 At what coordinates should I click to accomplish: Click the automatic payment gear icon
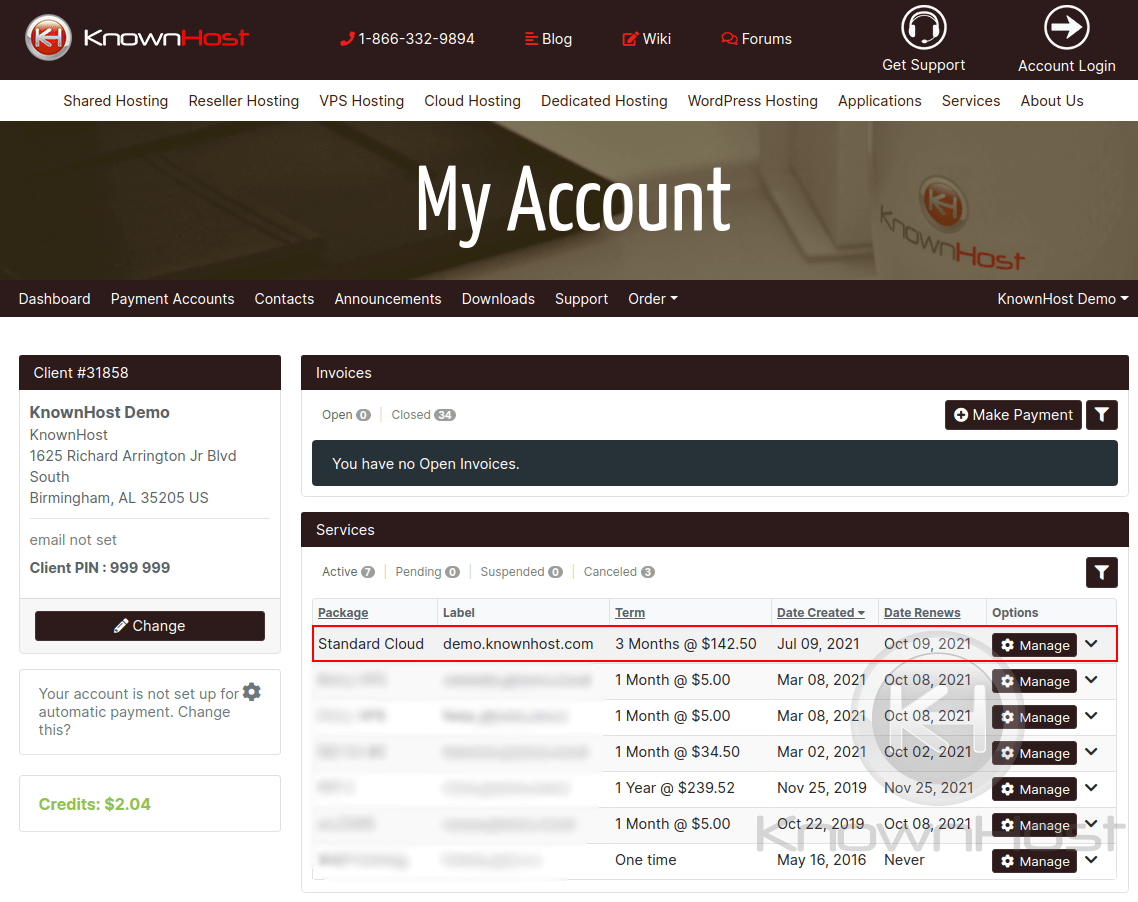pyautogui.click(x=252, y=692)
